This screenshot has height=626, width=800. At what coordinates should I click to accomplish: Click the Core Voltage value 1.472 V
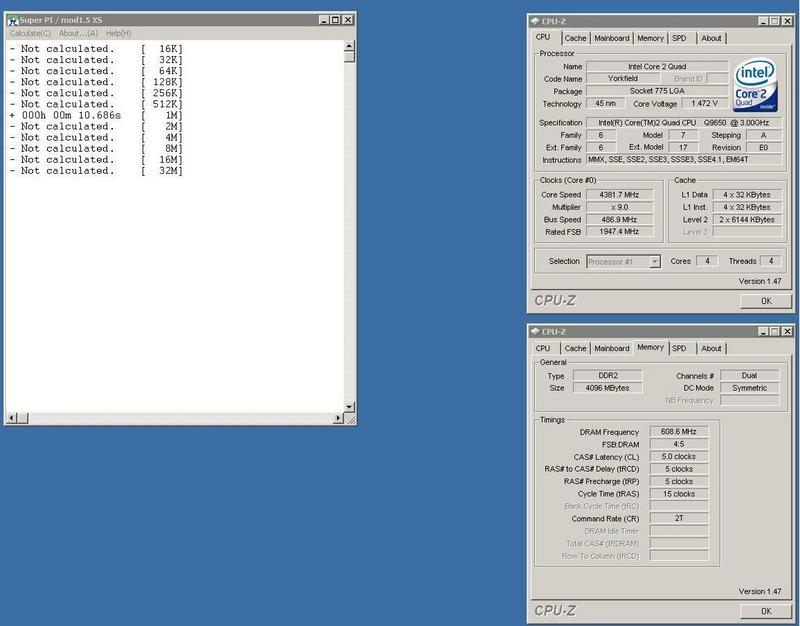[x=704, y=104]
